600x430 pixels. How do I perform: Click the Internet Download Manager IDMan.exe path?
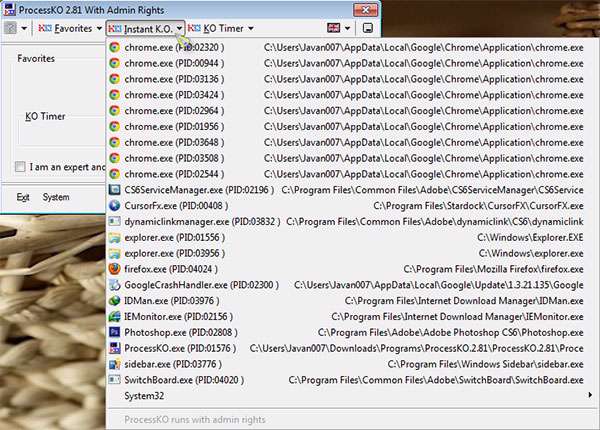464,301
